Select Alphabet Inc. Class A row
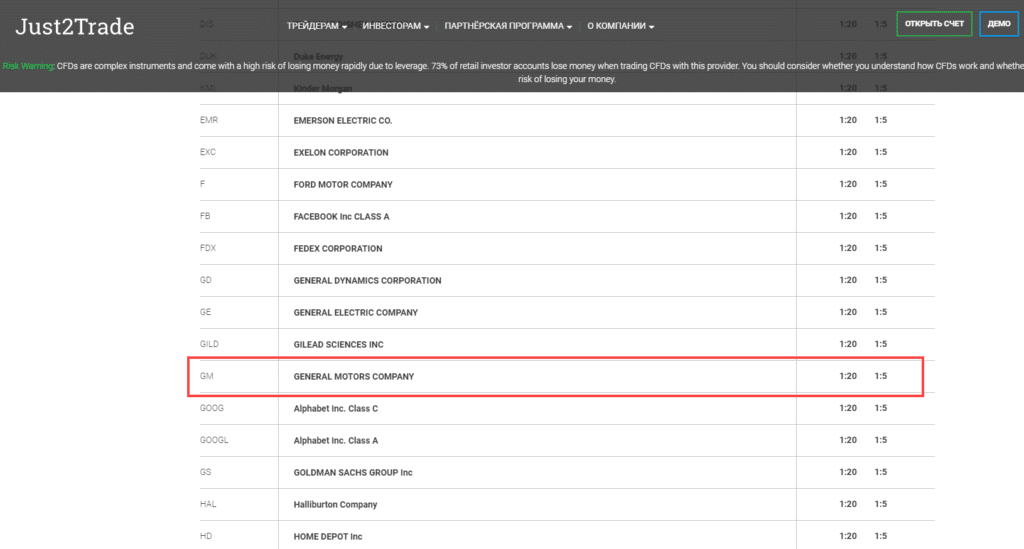The width and height of the screenshot is (1024, 549). tap(336, 441)
